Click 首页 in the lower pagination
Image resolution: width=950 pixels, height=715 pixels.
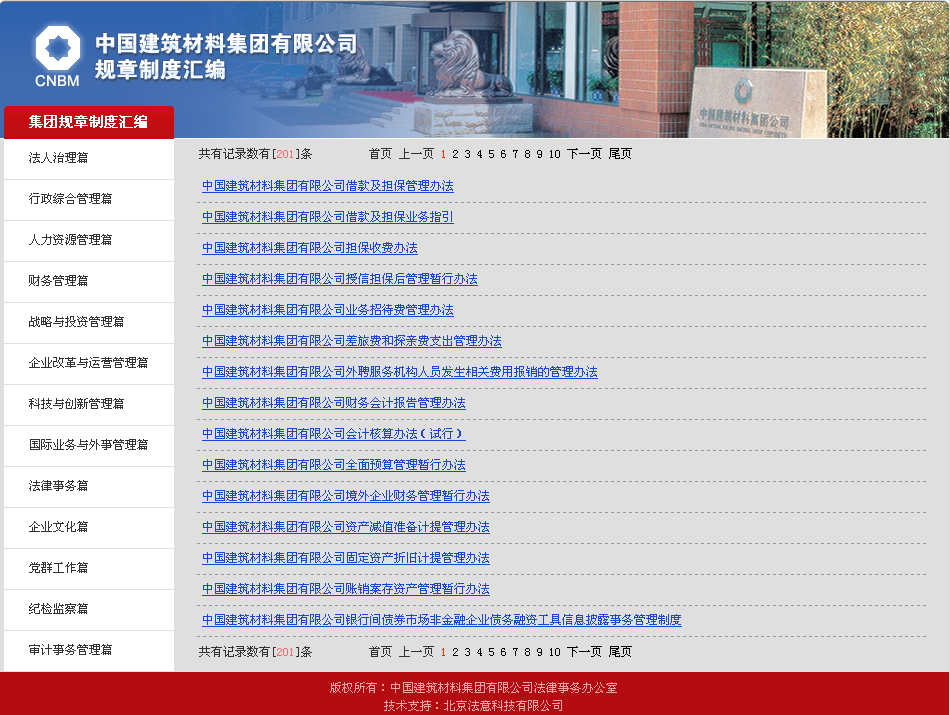pos(380,652)
